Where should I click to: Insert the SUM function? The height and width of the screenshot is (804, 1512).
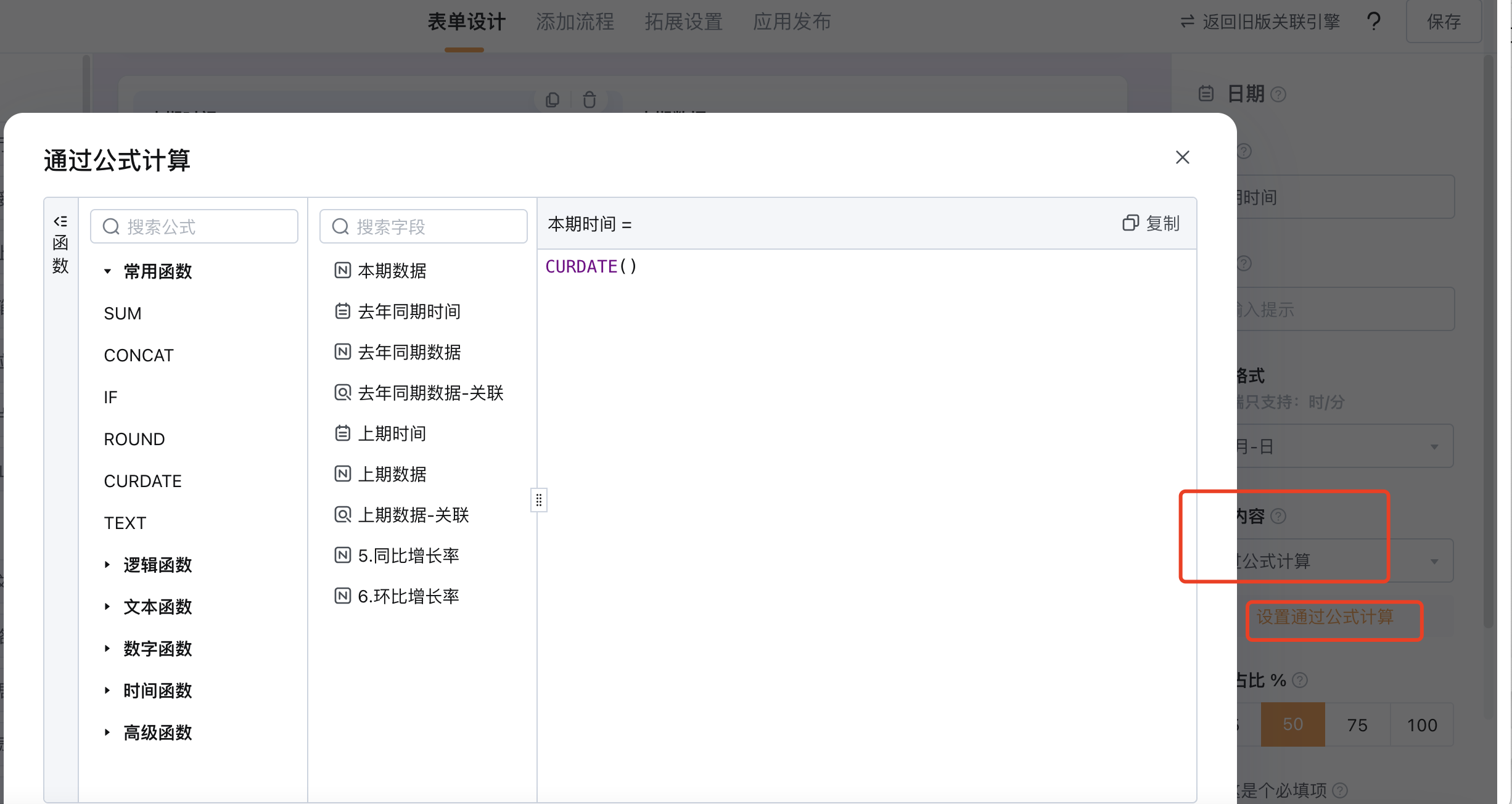pos(123,313)
